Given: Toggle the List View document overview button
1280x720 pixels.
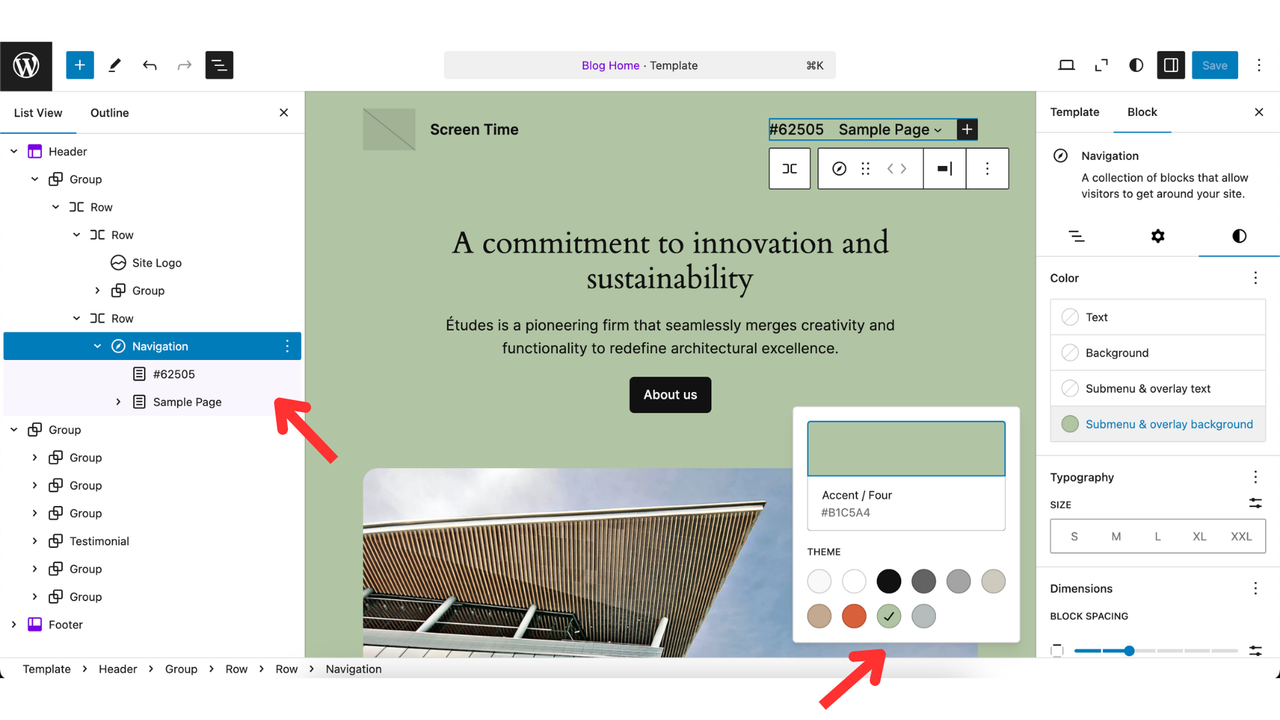Looking at the screenshot, I should [219, 65].
